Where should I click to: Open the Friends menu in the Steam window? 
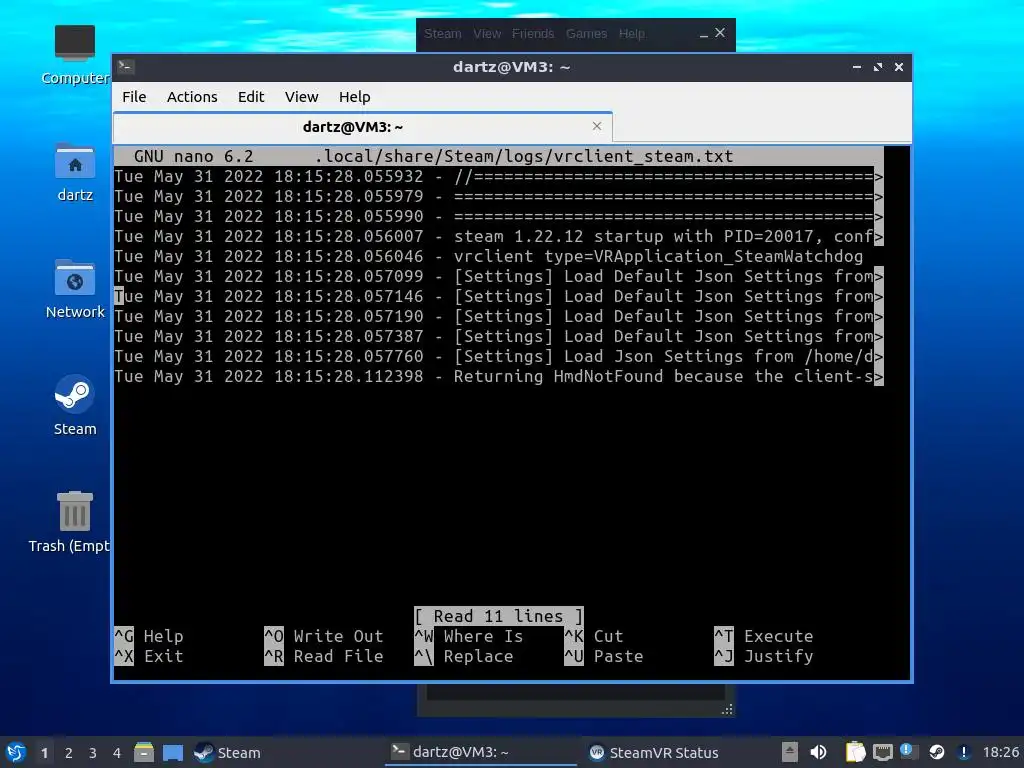coord(533,33)
